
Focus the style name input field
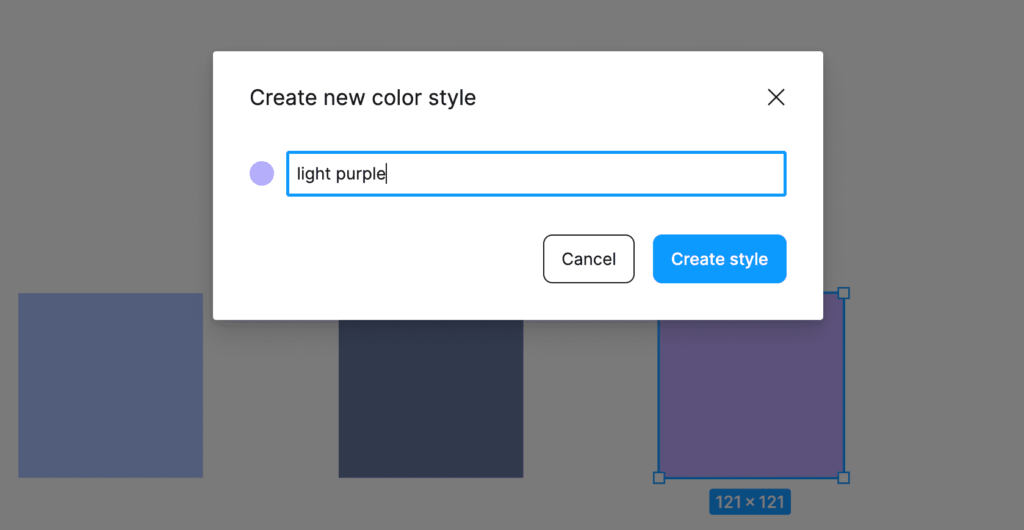pyautogui.click(x=580, y=174)
